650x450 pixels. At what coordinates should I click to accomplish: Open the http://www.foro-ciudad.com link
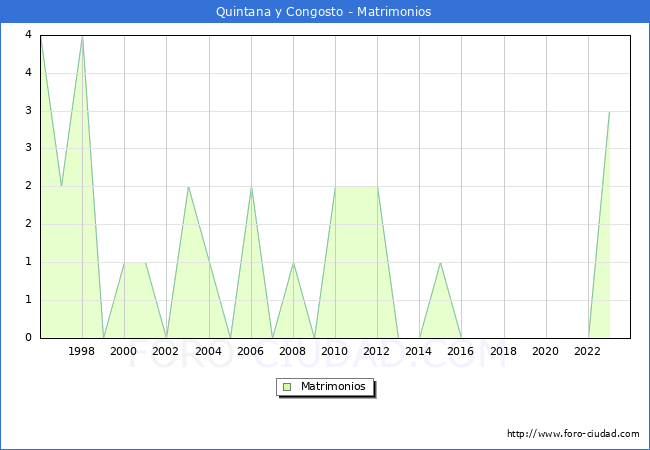pyautogui.click(x=573, y=434)
